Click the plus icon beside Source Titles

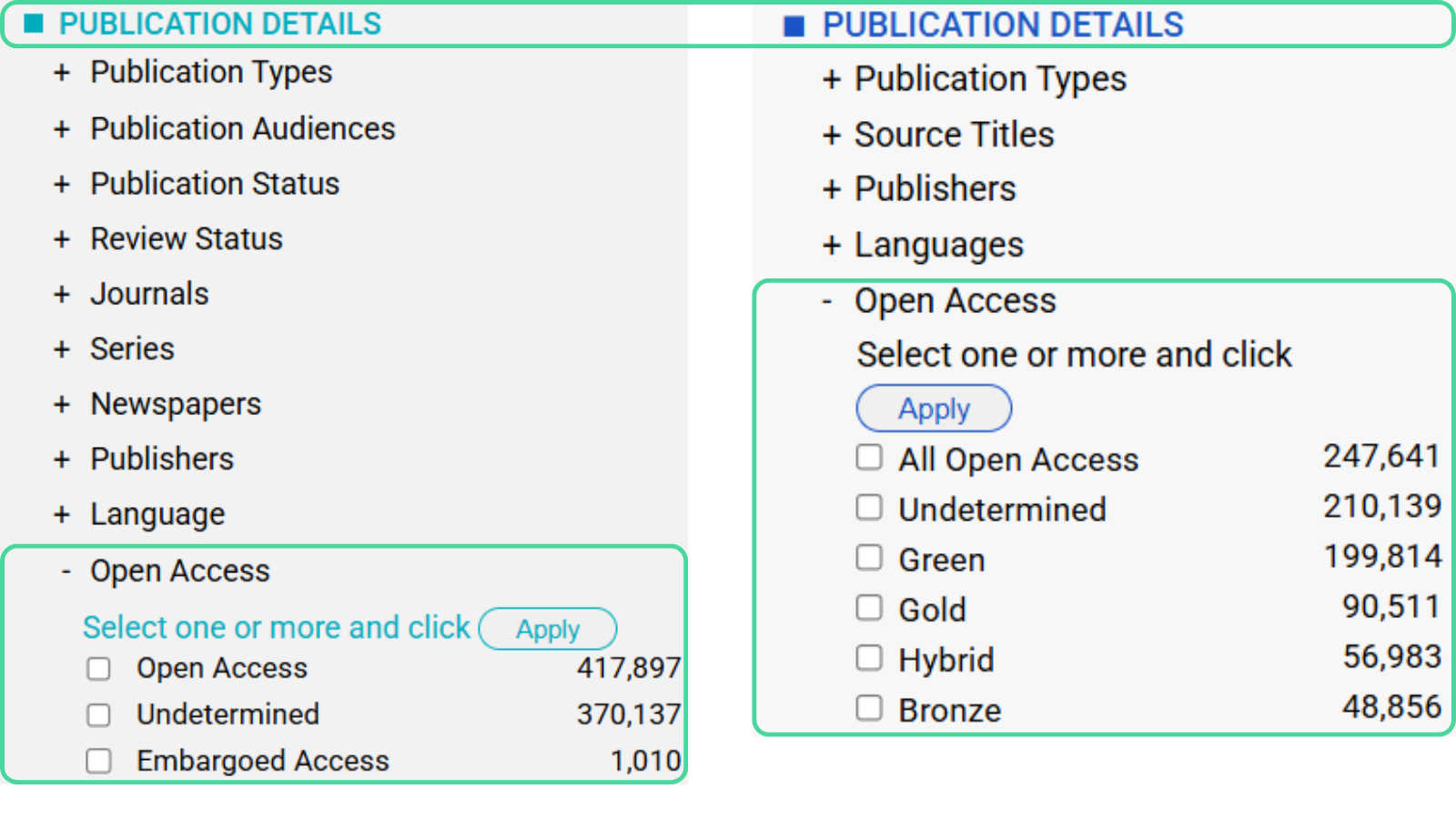(831, 136)
